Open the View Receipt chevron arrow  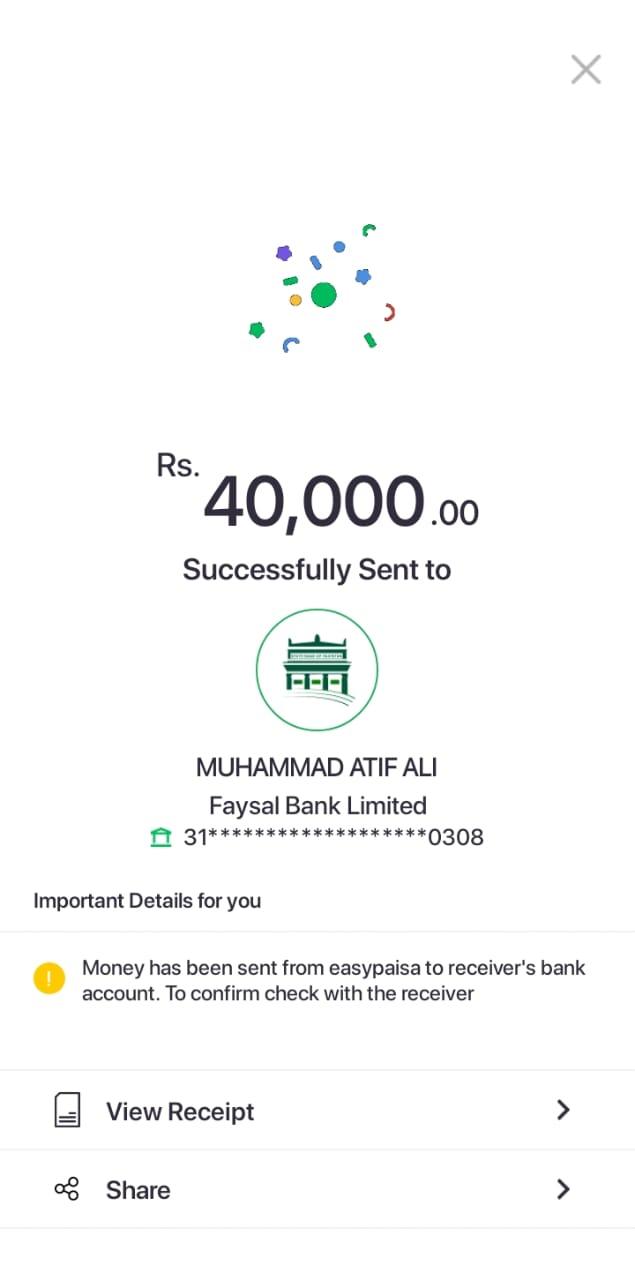point(563,1110)
